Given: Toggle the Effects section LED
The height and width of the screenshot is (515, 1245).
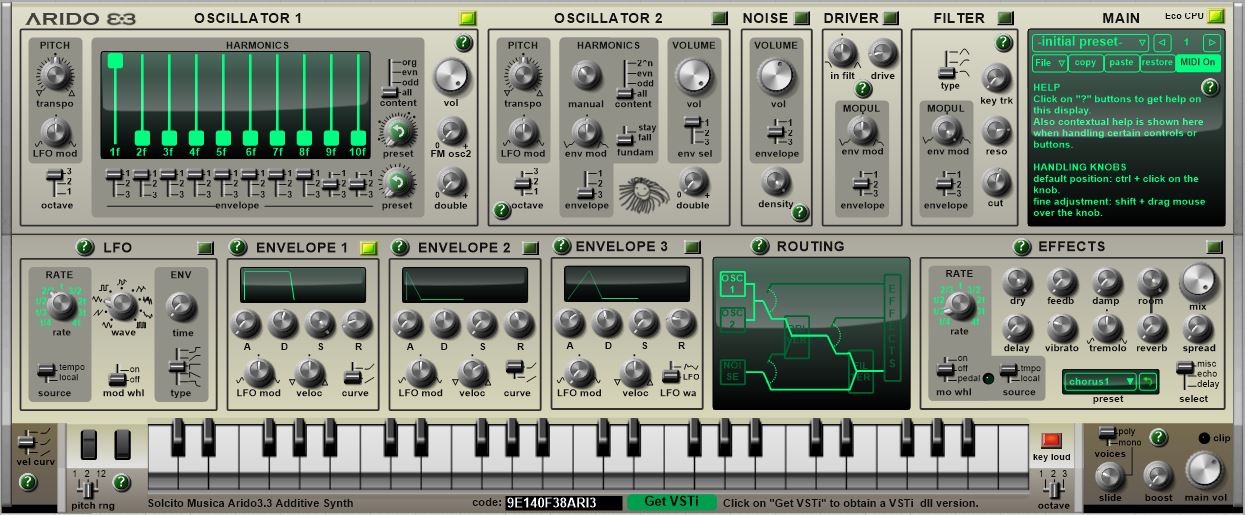Looking at the screenshot, I should tap(1215, 247).
